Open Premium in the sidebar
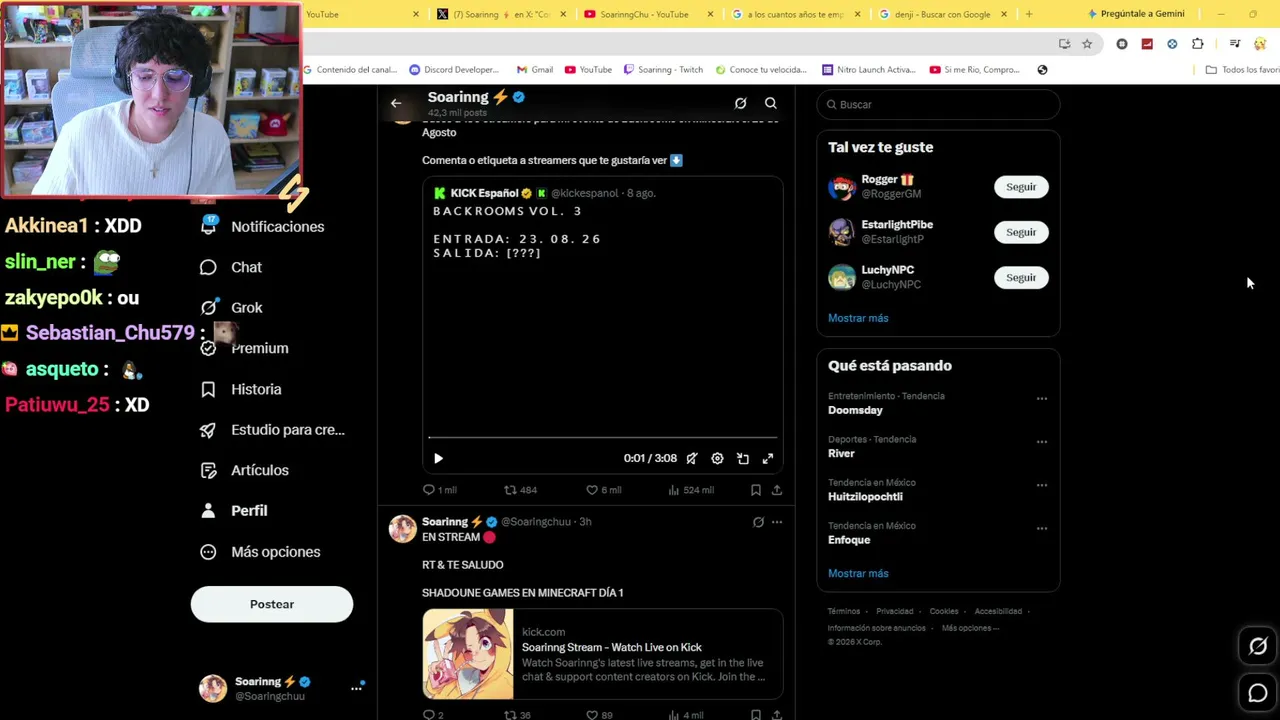The image size is (1280, 720). click(244, 348)
